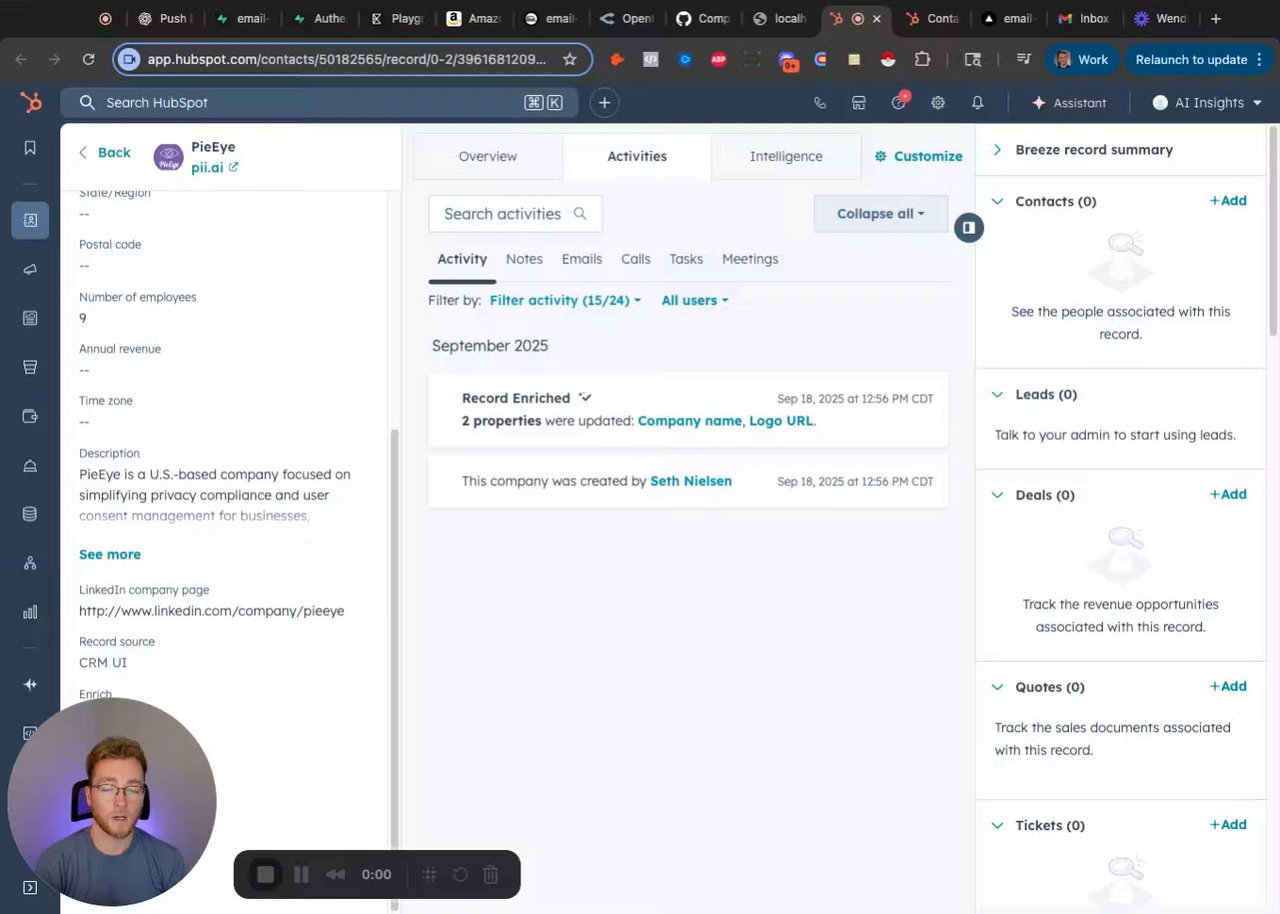Screen dimensions: 1280x914
Task: Click the Search activities input
Action: (515, 214)
